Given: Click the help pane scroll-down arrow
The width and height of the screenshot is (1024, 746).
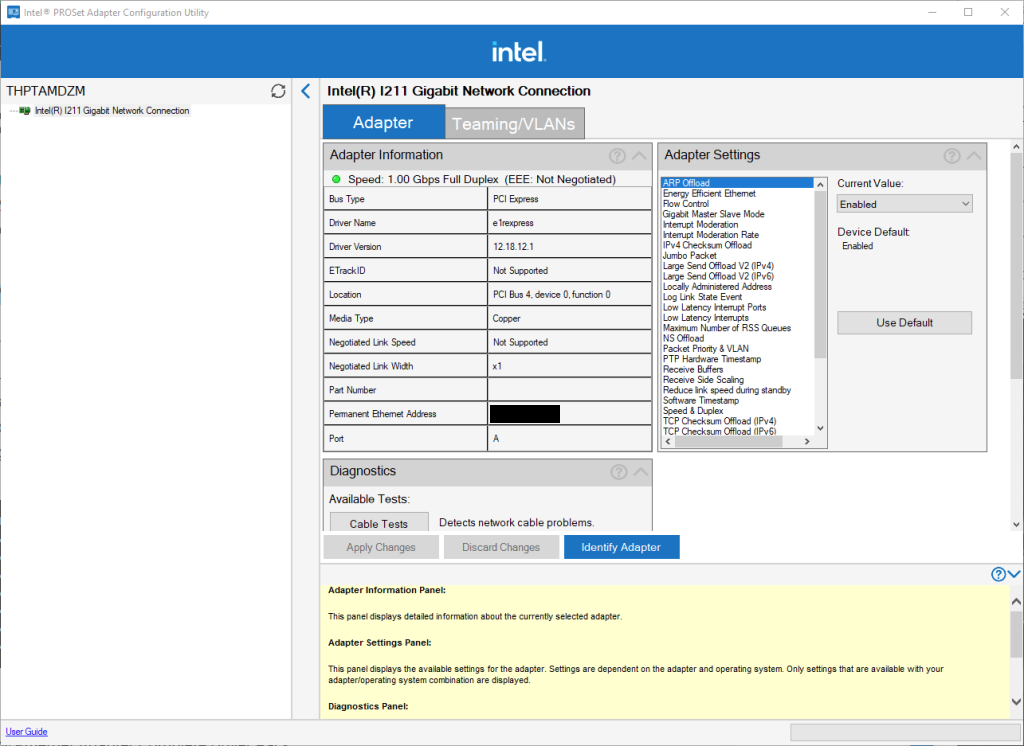Looking at the screenshot, I should point(1016,702).
